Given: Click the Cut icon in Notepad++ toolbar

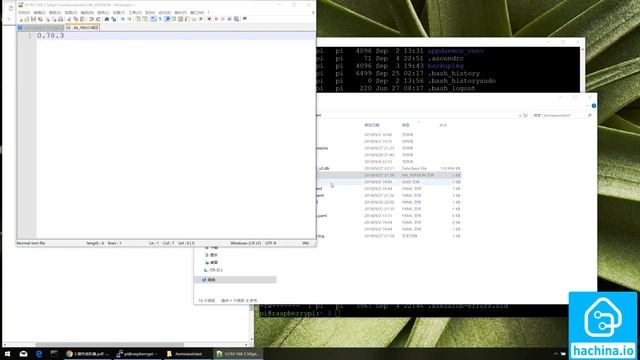Looking at the screenshot, I should point(69,19).
